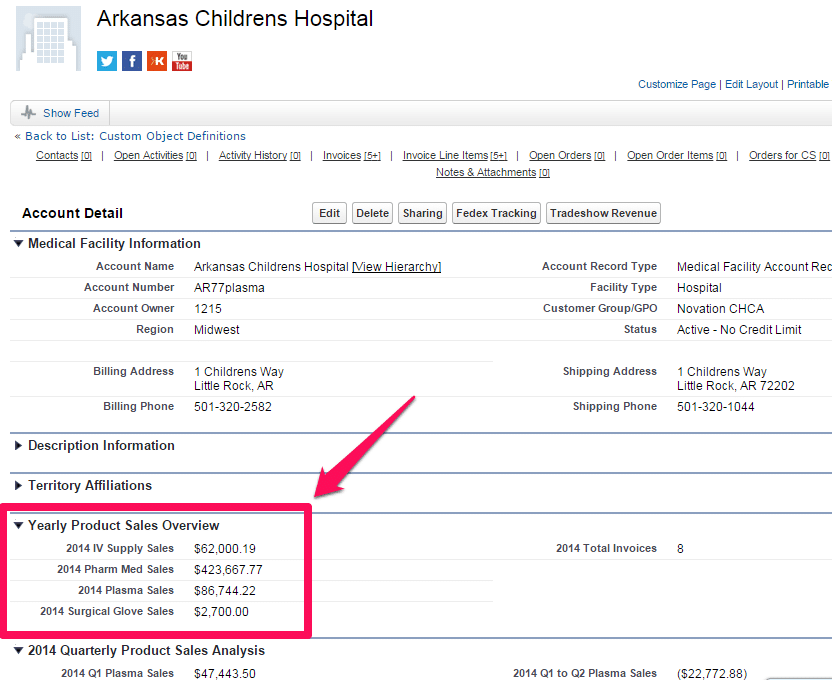Click the Klout social icon
The height and width of the screenshot is (680, 832).
pyautogui.click(x=157, y=61)
